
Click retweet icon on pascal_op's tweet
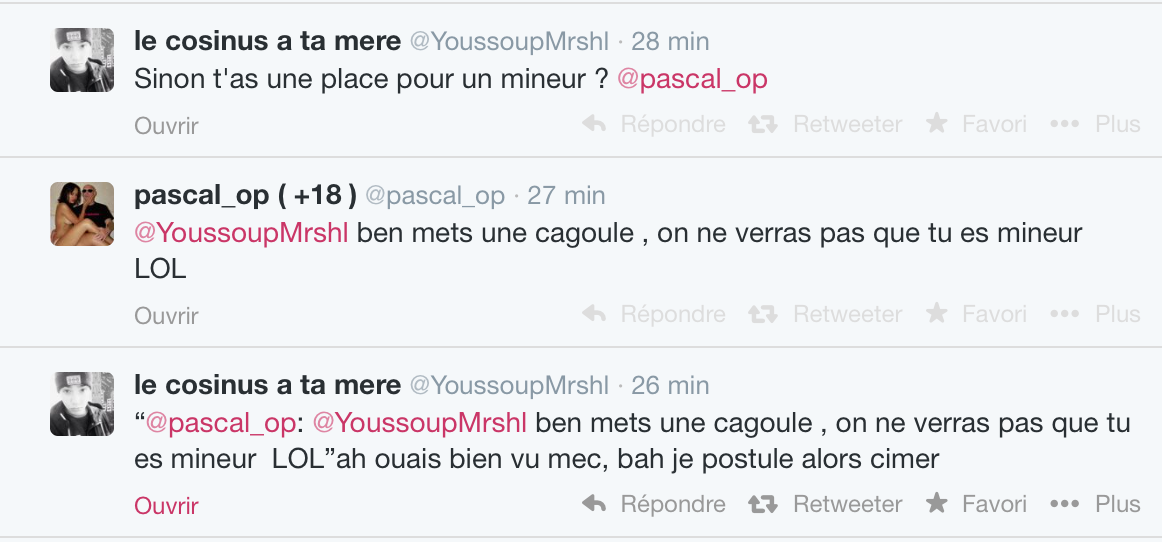point(764,314)
